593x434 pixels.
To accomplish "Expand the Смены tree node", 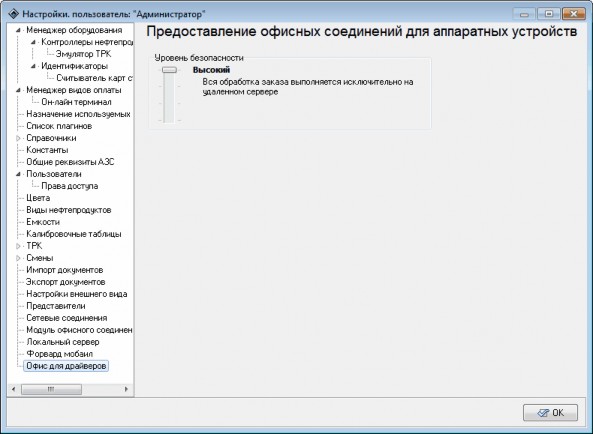I will click(x=18, y=258).
